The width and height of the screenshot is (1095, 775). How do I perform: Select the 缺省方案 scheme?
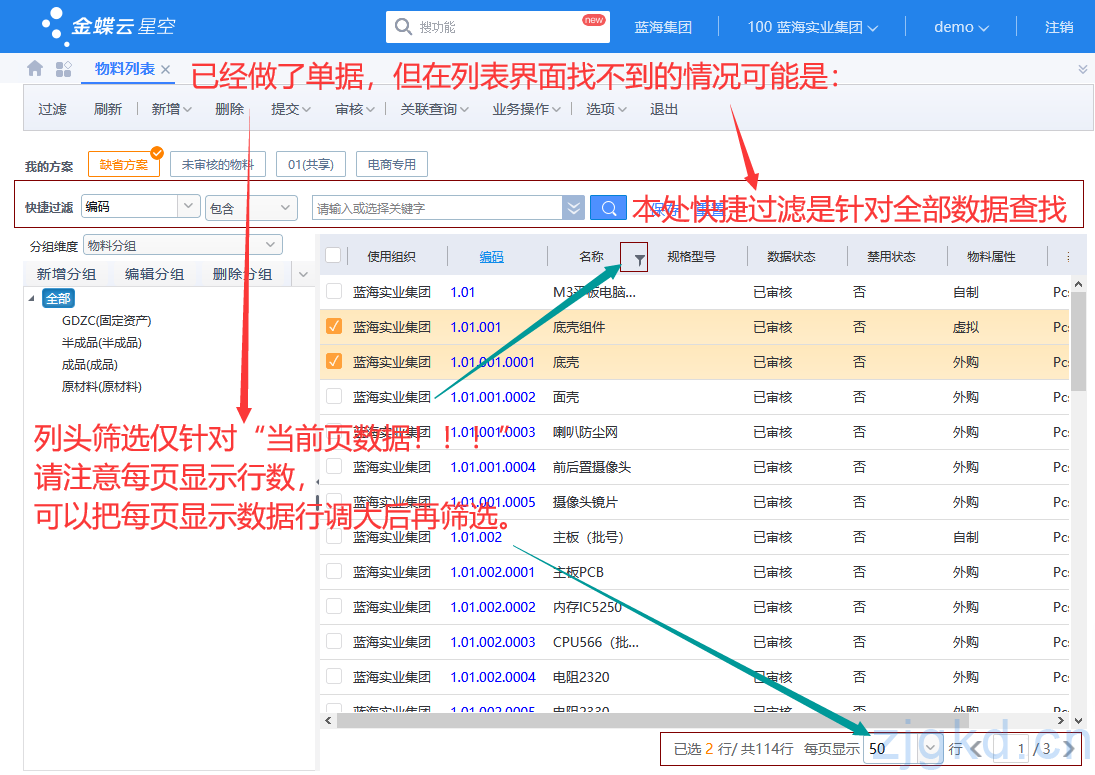pyautogui.click(x=124, y=165)
